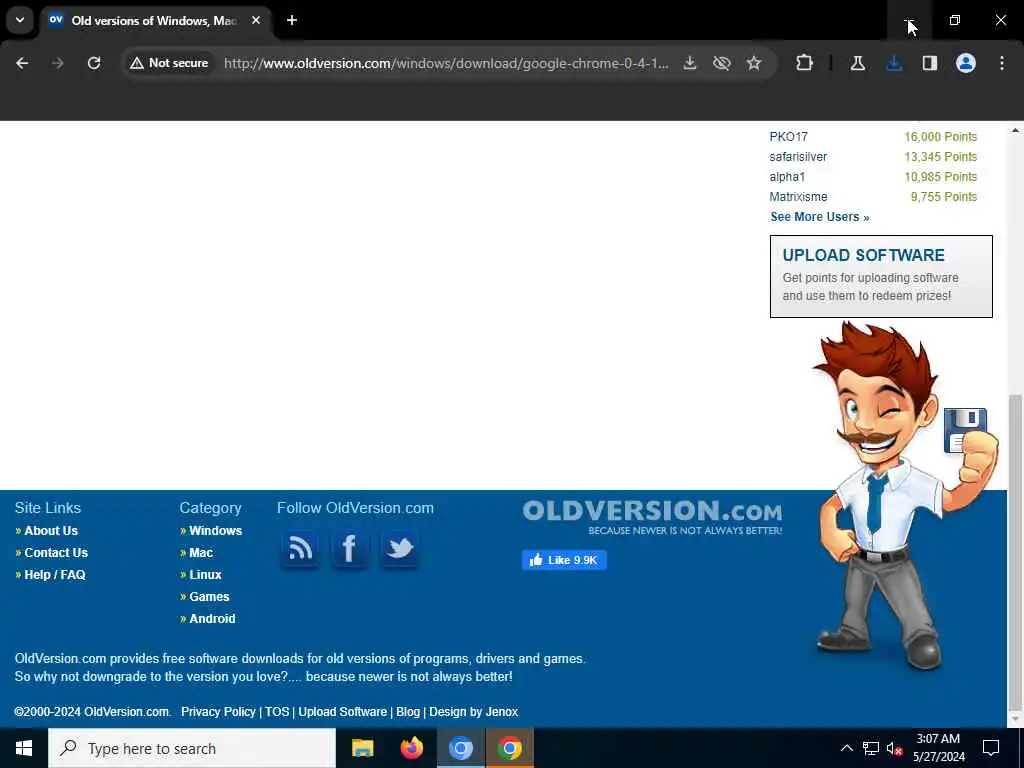Screen dimensions: 1024x768
Task: Open the clock showing 3:07 AM
Action: coord(938,748)
